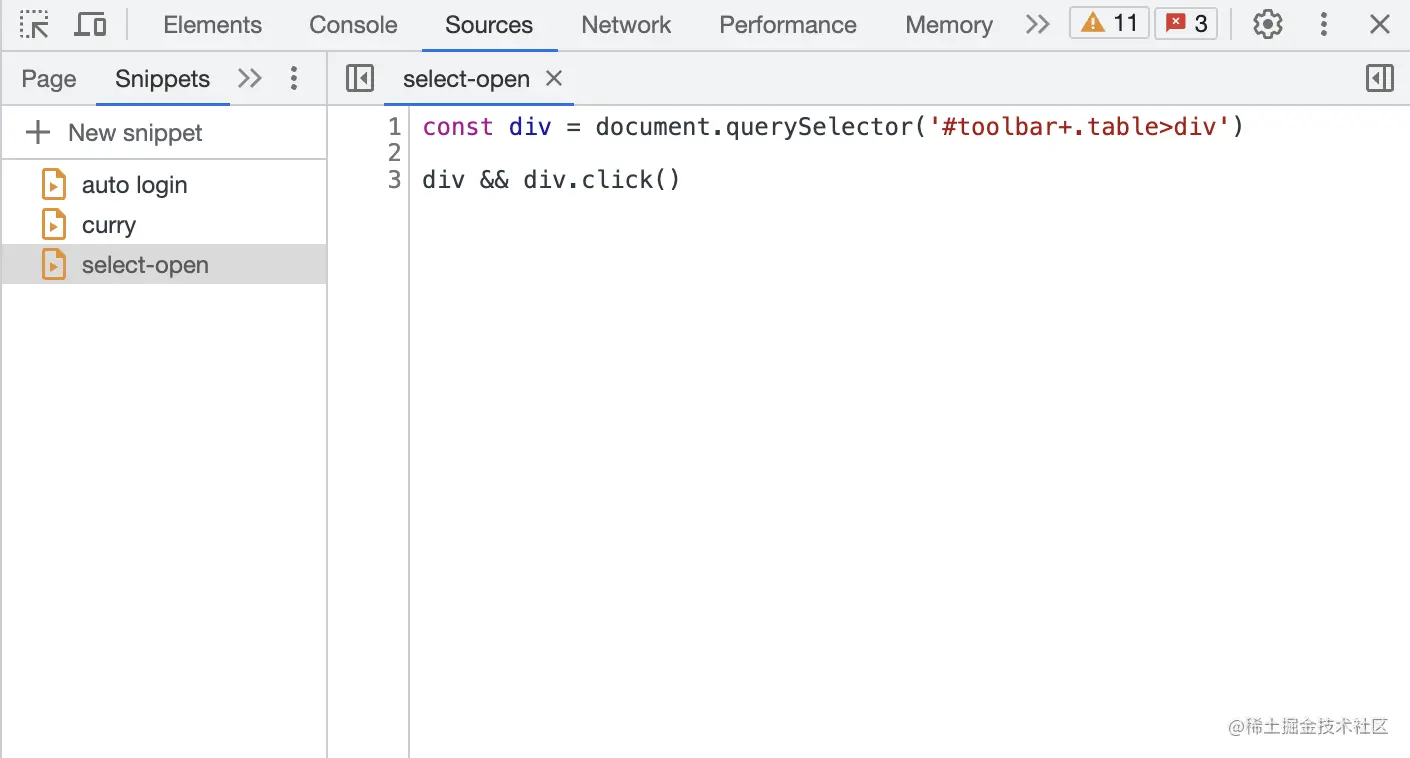This screenshot has width=1410, height=758.
Task: Create a New snippet
Action: point(115,132)
